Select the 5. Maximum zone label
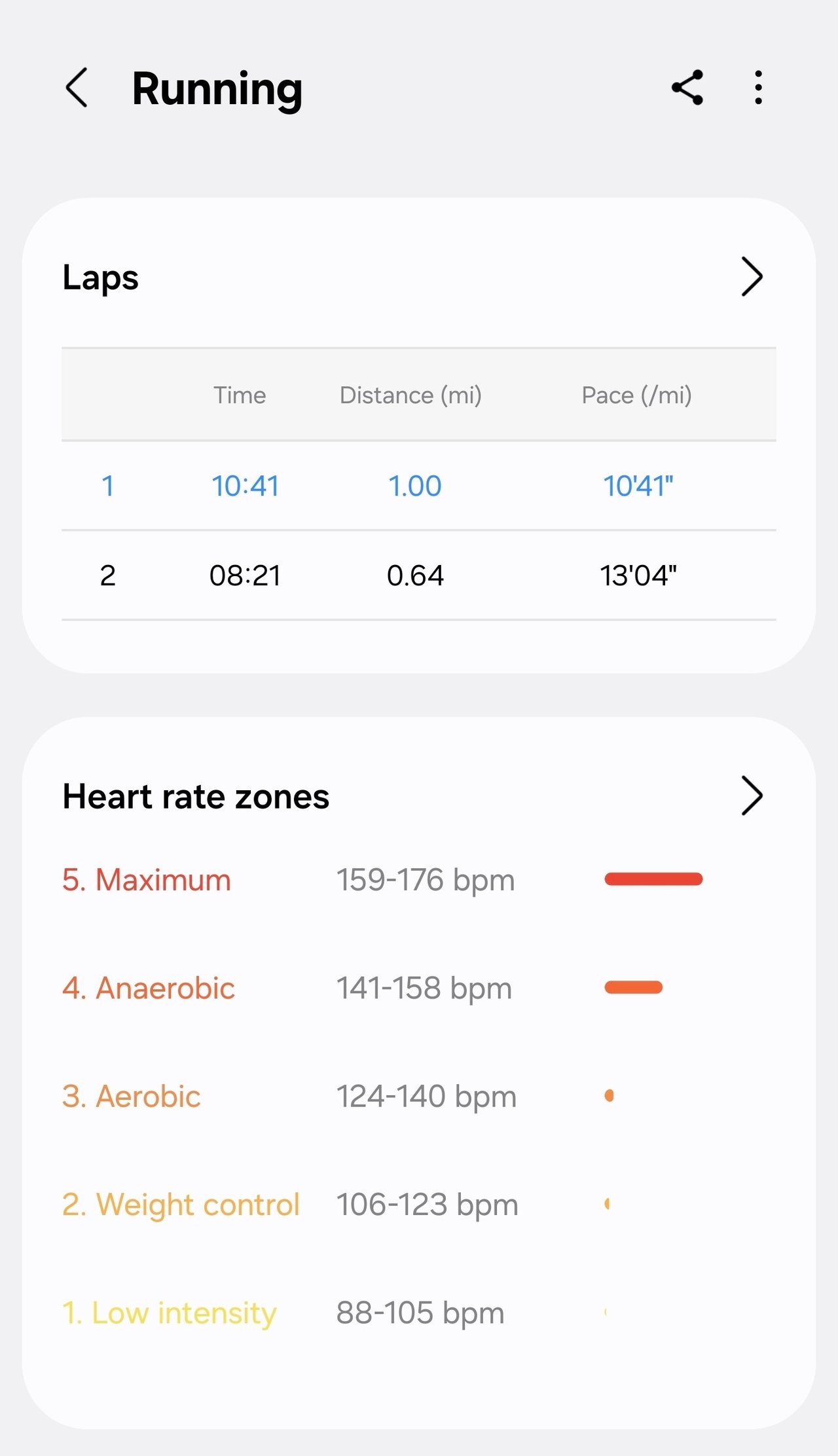Image resolution: width=838 pixels, height=1456 pixels. click(x=147, y=880)
